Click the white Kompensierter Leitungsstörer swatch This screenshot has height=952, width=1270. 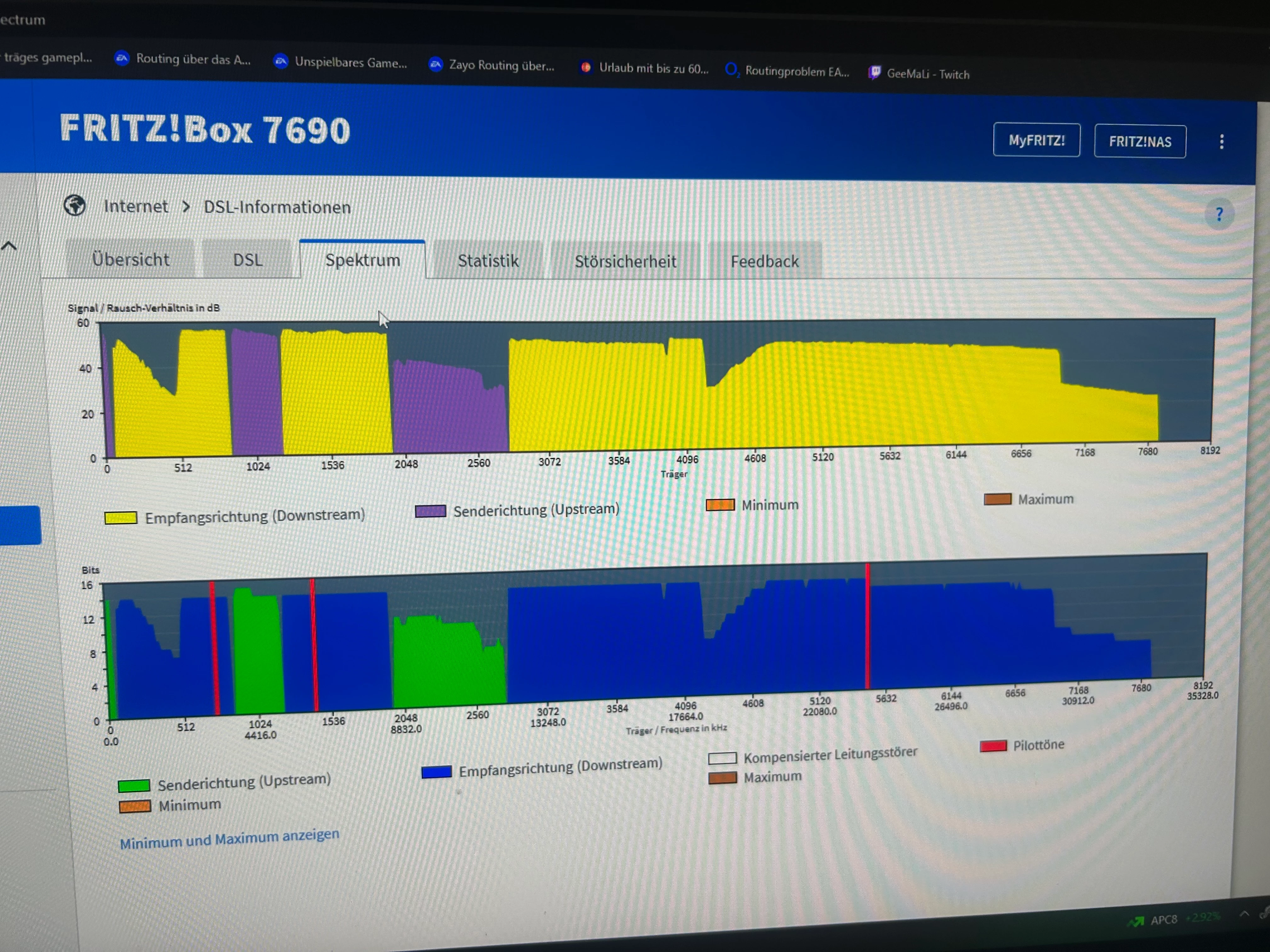(722, 759)
